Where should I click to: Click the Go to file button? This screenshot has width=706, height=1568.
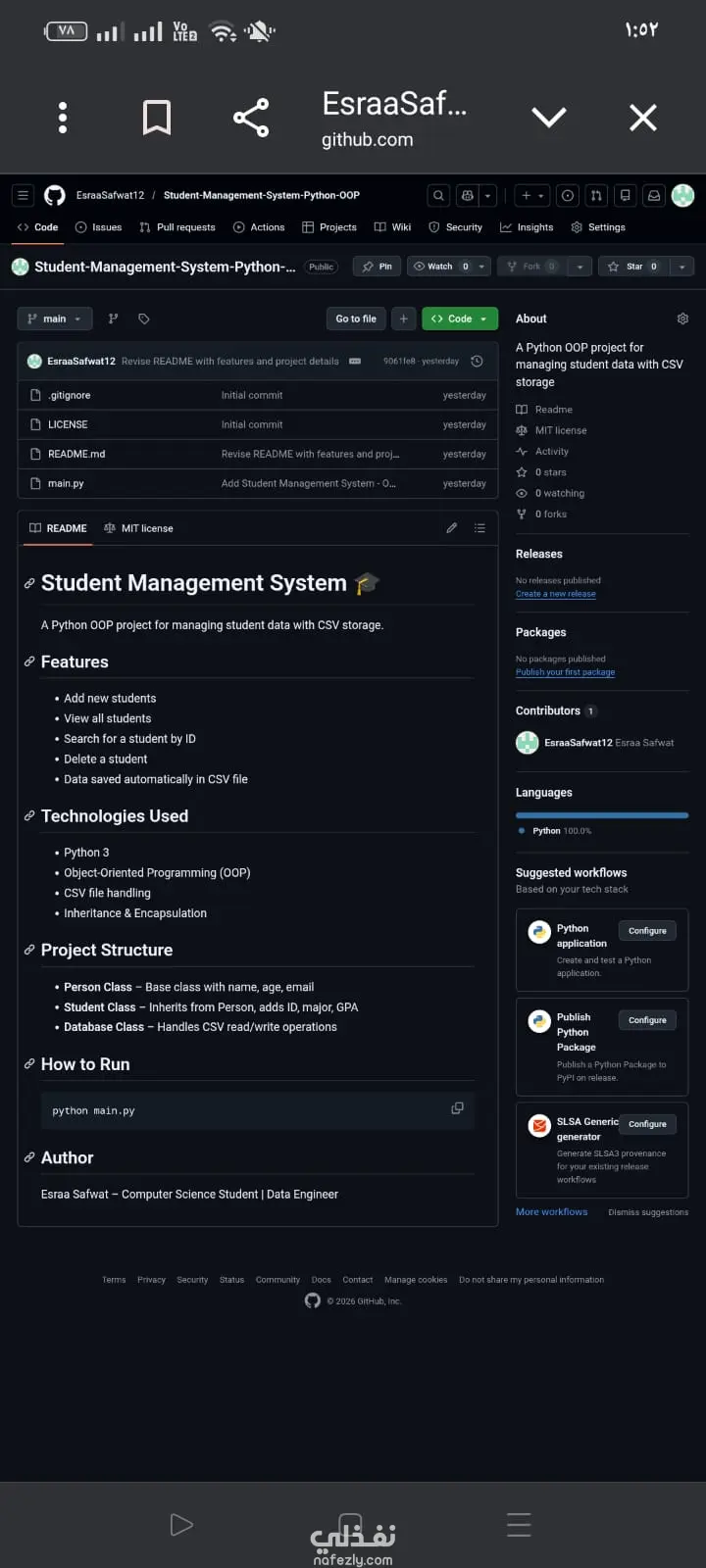coord(356,318)
